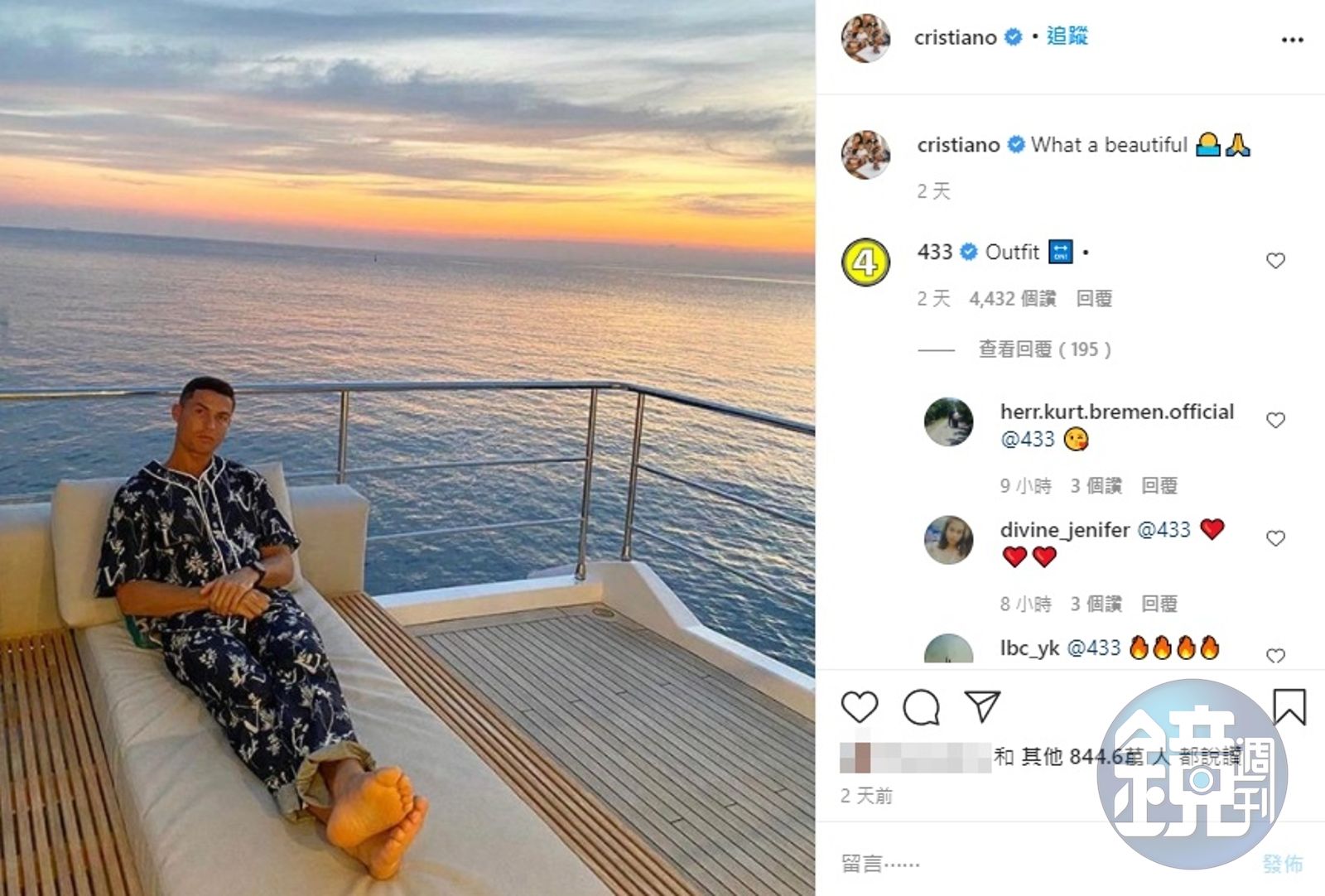Like the 433 Outfit comment
Image resolution: width=1325 pixels, height=896 pixels.
pyautogui.click(x=1275, y=261)
